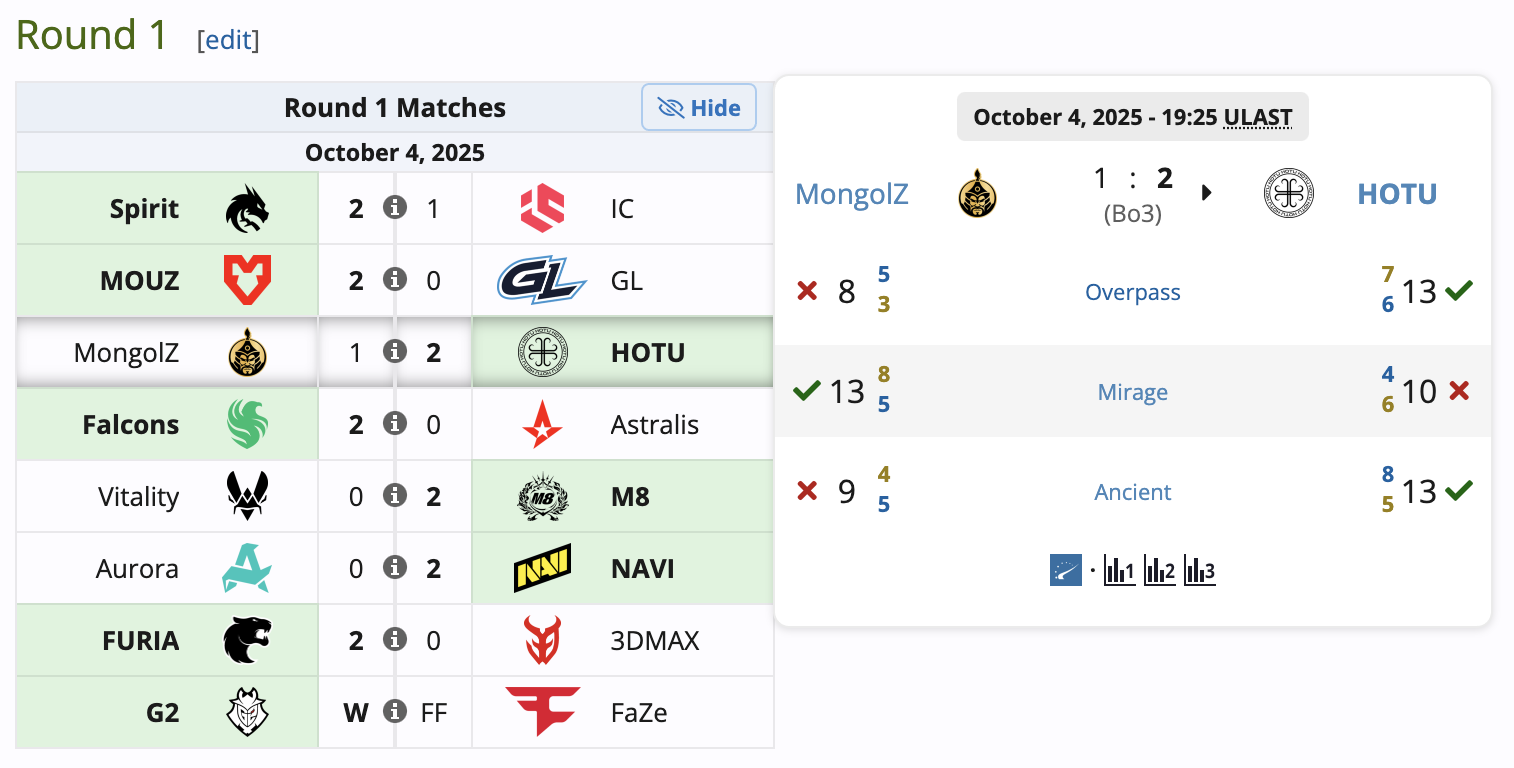
Task: Click the edit link beside Round 1
Action: (228, 40)
